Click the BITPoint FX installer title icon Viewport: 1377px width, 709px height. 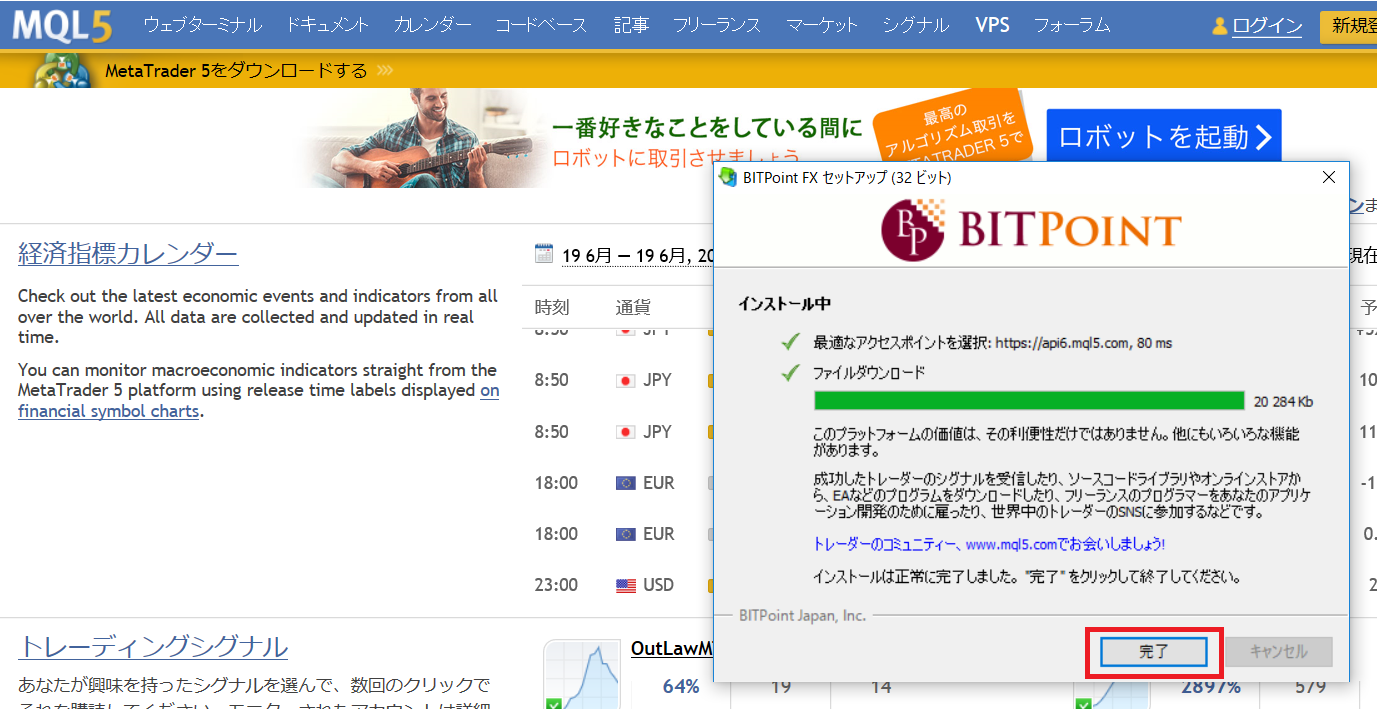pyautogui.click(x=729, y=177)
